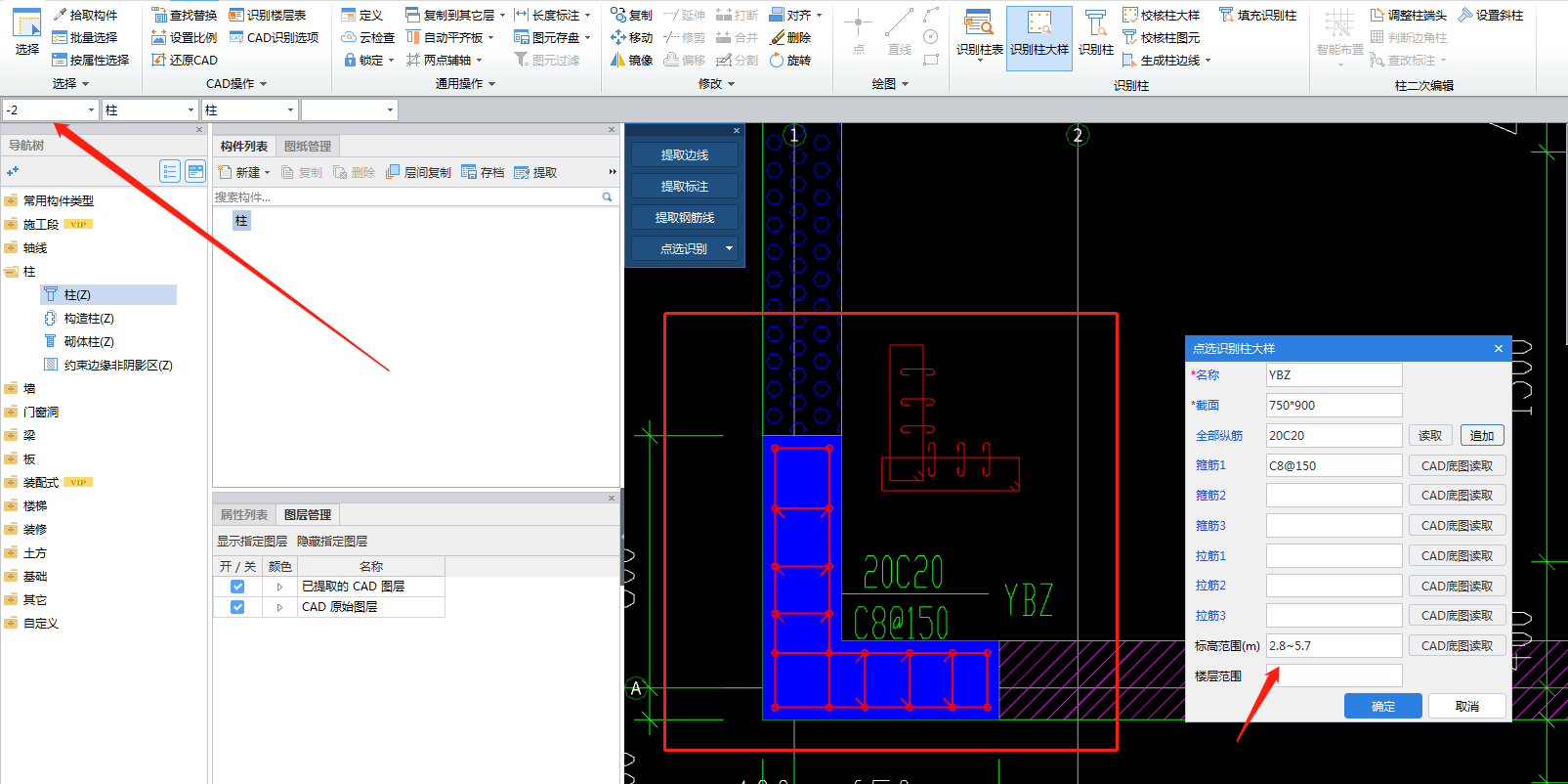The height and width of the screenshot is (784, 1568).
Task: Click the large 识别柱 recognize column button
Action: [1095, 35]
